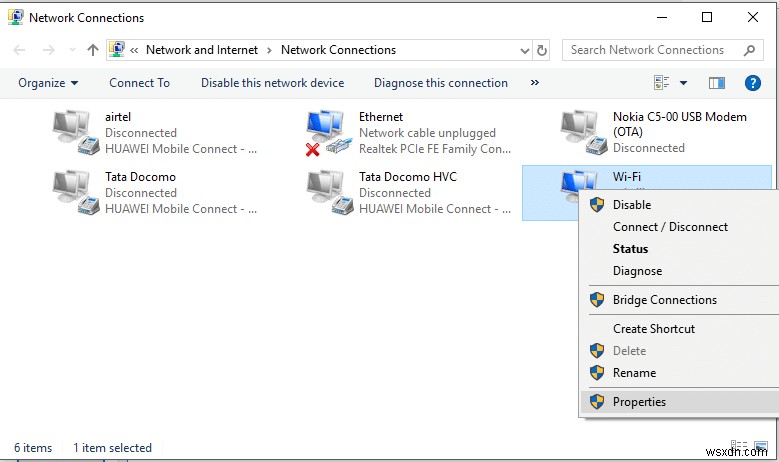Image resolution: width=779 pixels, height=462 pixels.
Task: Open the address bar history dropdown
Action: 524,50
